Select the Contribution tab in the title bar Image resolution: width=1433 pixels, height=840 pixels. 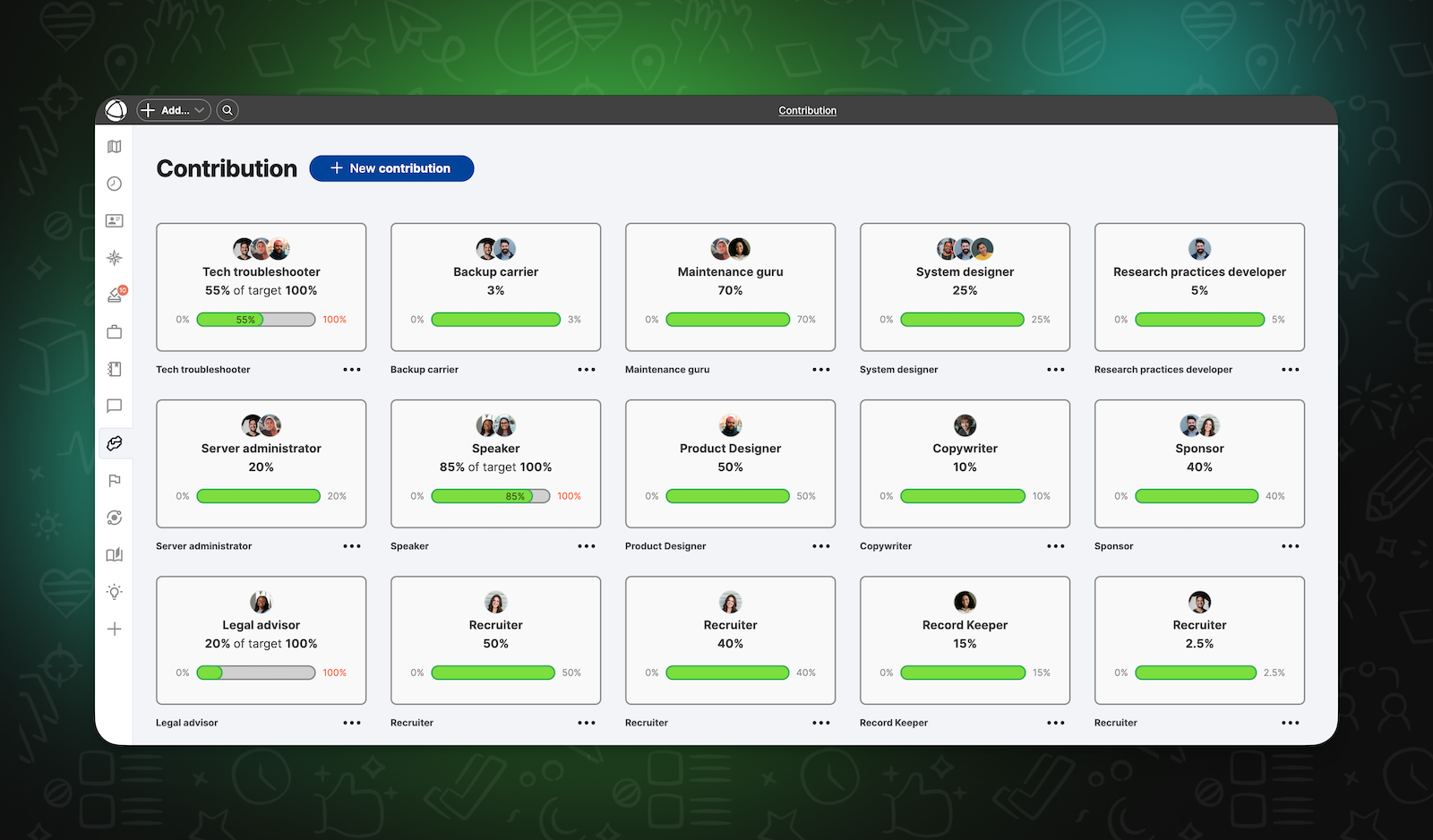point(806,109)
